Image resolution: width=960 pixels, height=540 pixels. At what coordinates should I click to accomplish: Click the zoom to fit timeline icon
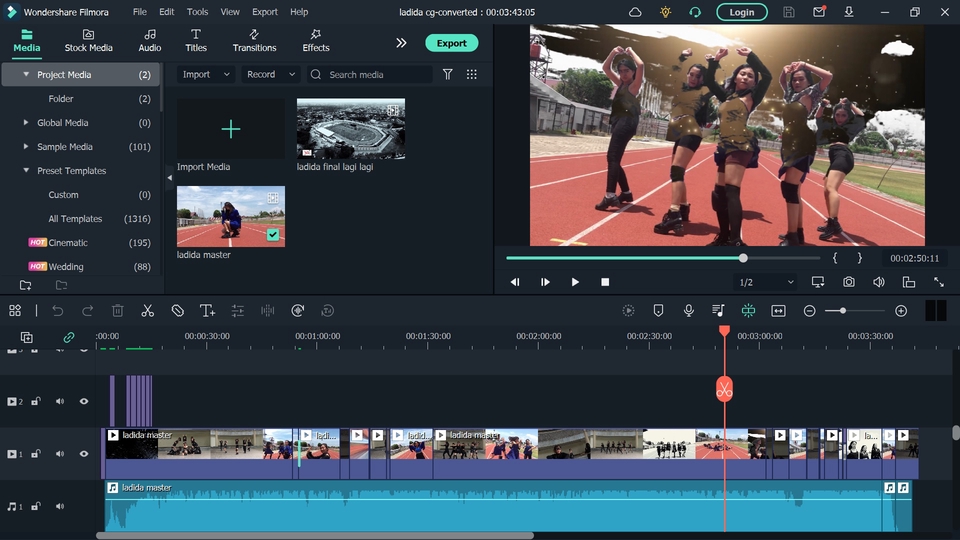point(778,311)
